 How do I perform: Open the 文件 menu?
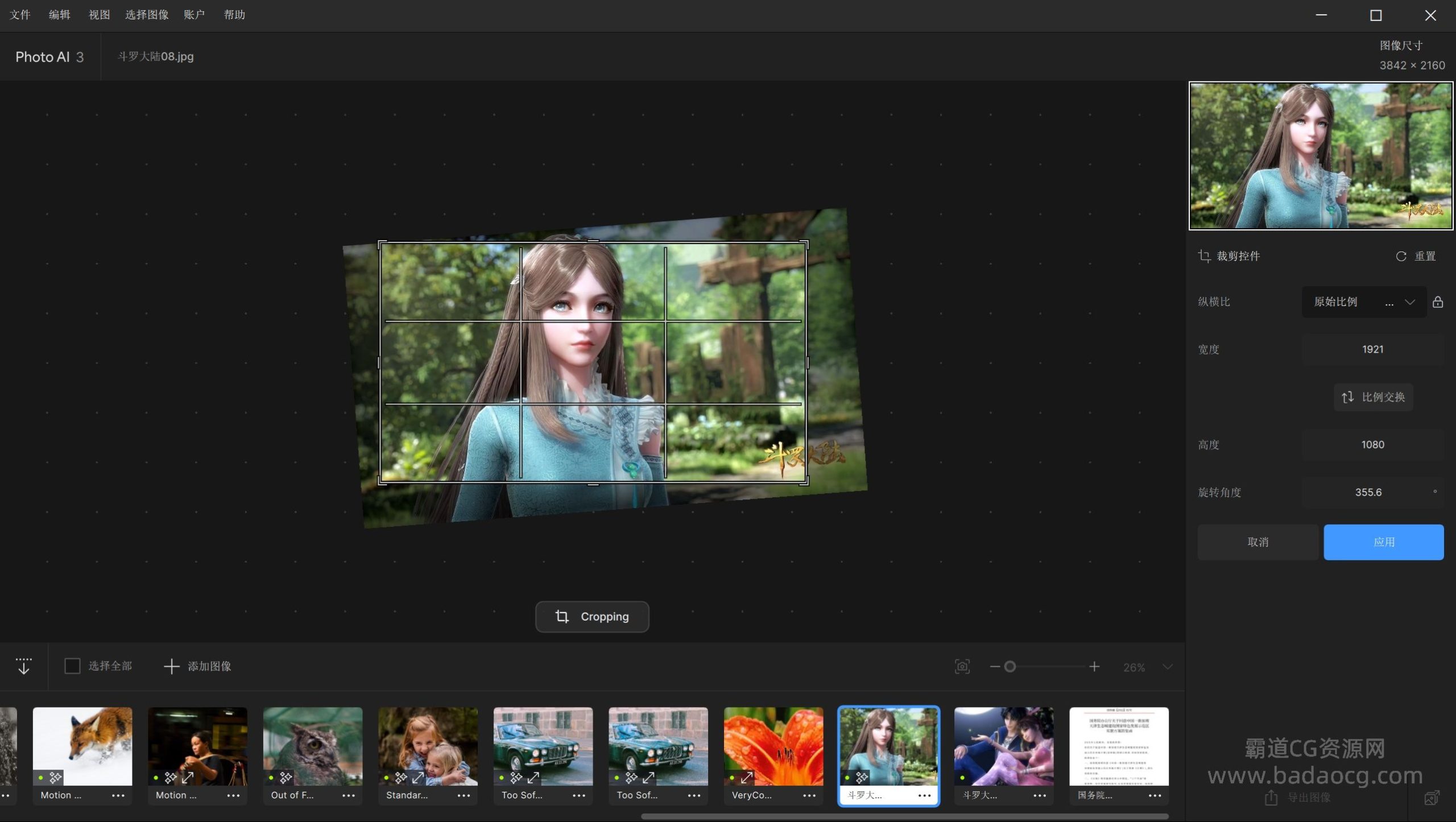coord(20,15)
